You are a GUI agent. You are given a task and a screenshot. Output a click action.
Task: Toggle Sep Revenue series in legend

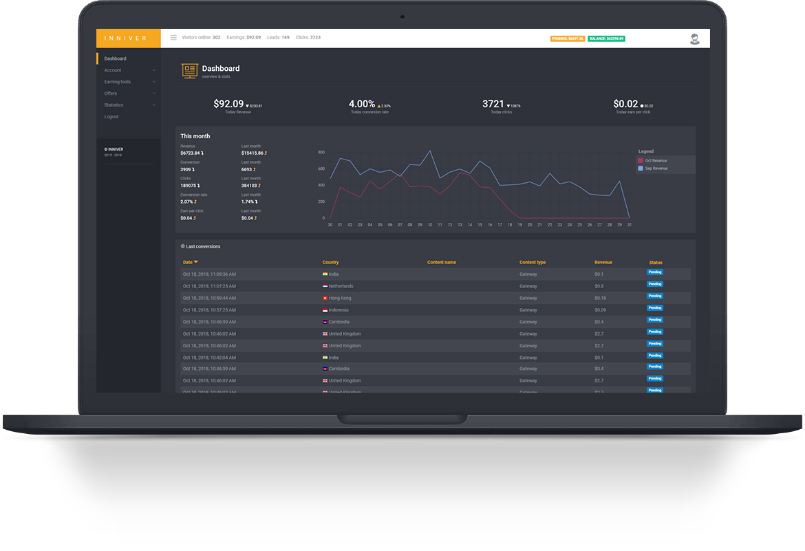(641, 169)
